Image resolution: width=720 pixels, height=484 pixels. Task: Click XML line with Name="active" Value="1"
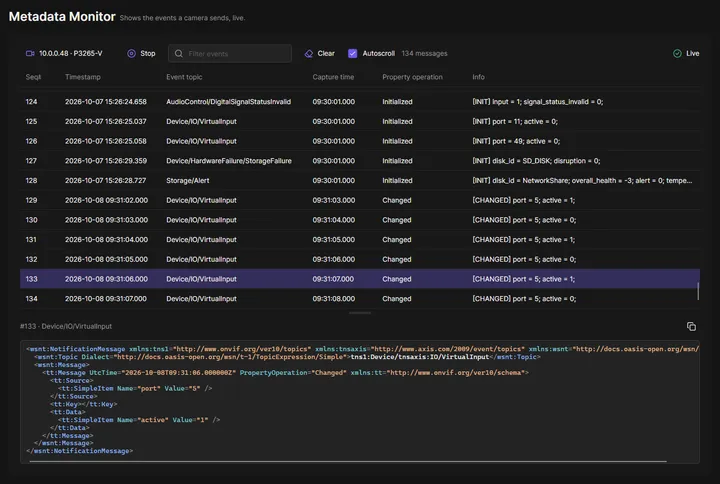tap(139, 420)
